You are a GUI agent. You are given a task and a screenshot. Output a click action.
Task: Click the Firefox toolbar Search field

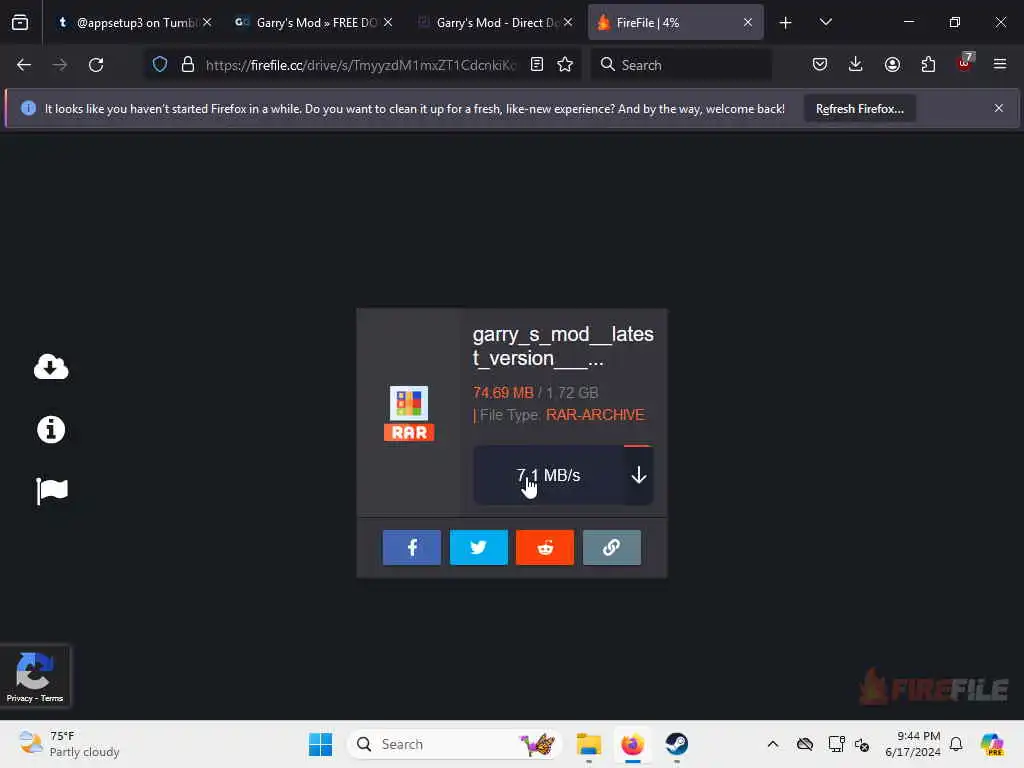point(680,65)
